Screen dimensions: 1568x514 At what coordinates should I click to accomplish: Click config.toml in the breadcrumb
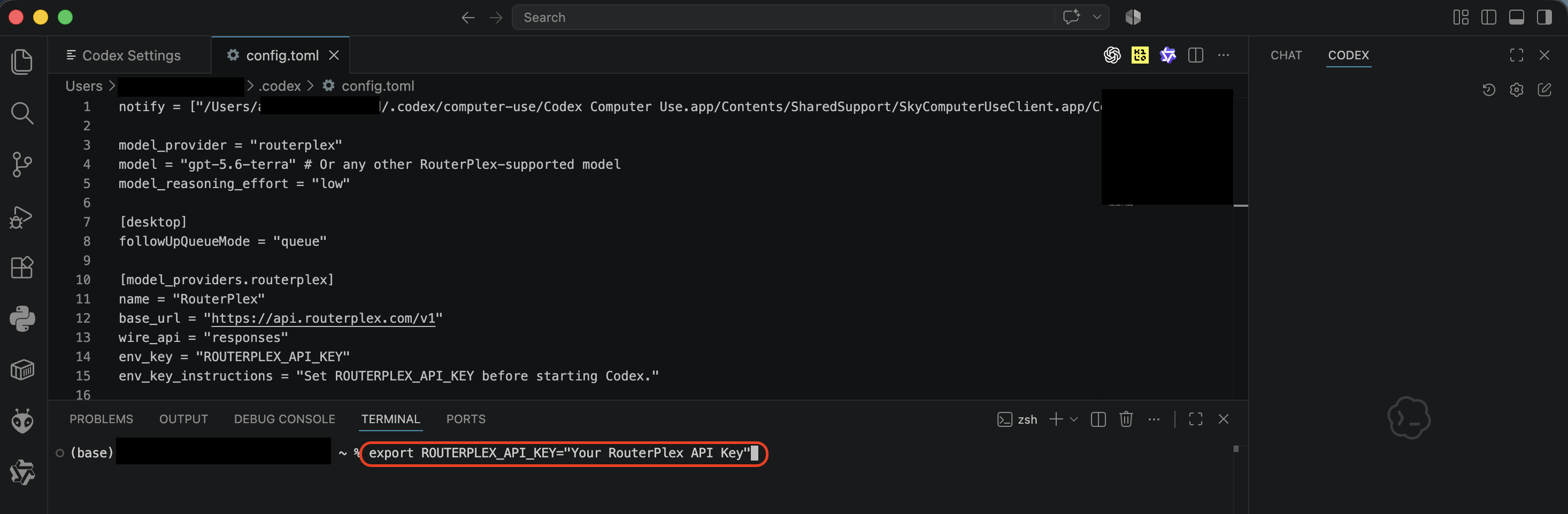click(378, 87)
